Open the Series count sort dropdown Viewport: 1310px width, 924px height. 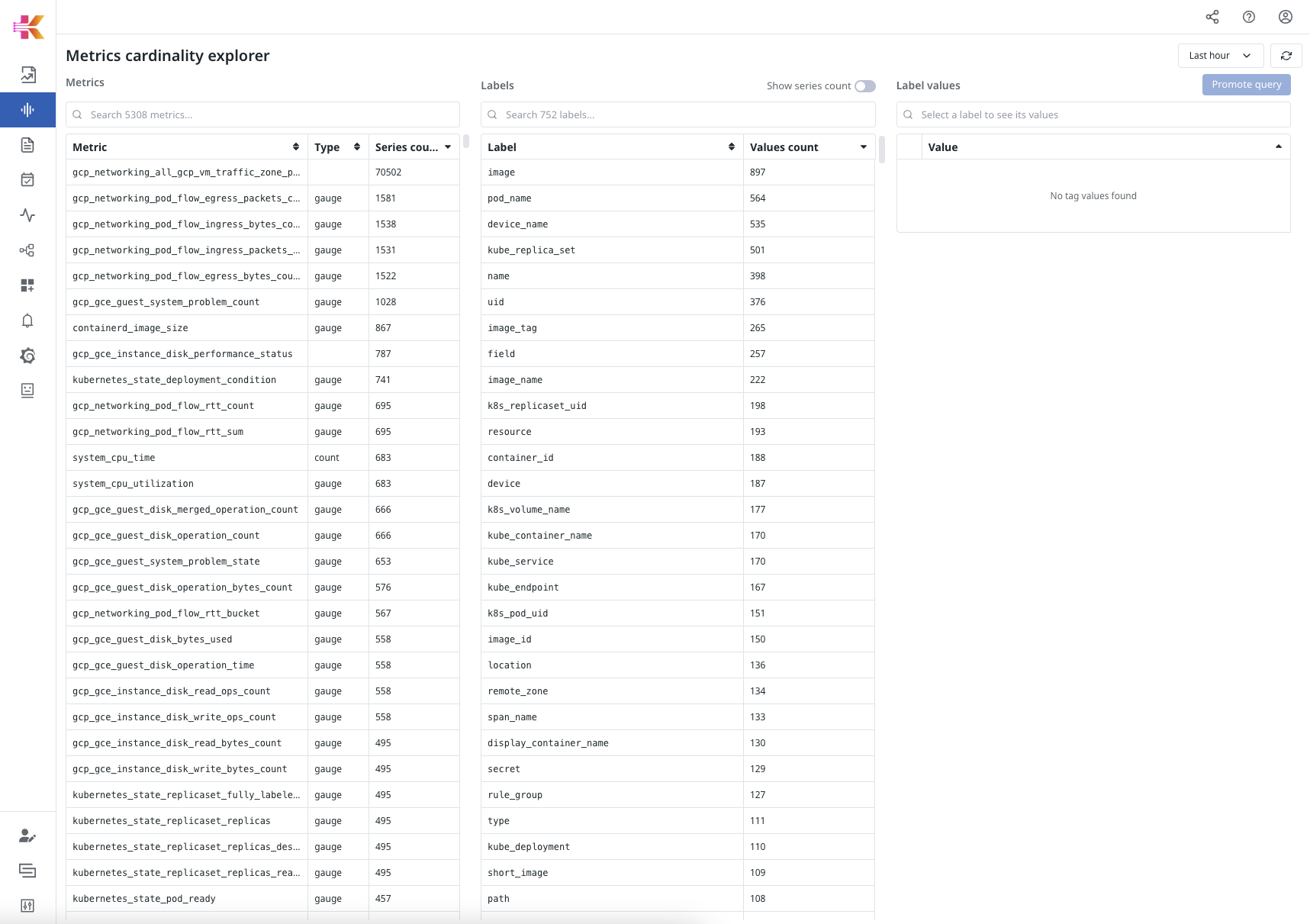pyautogui.click(x=449, y=146)
